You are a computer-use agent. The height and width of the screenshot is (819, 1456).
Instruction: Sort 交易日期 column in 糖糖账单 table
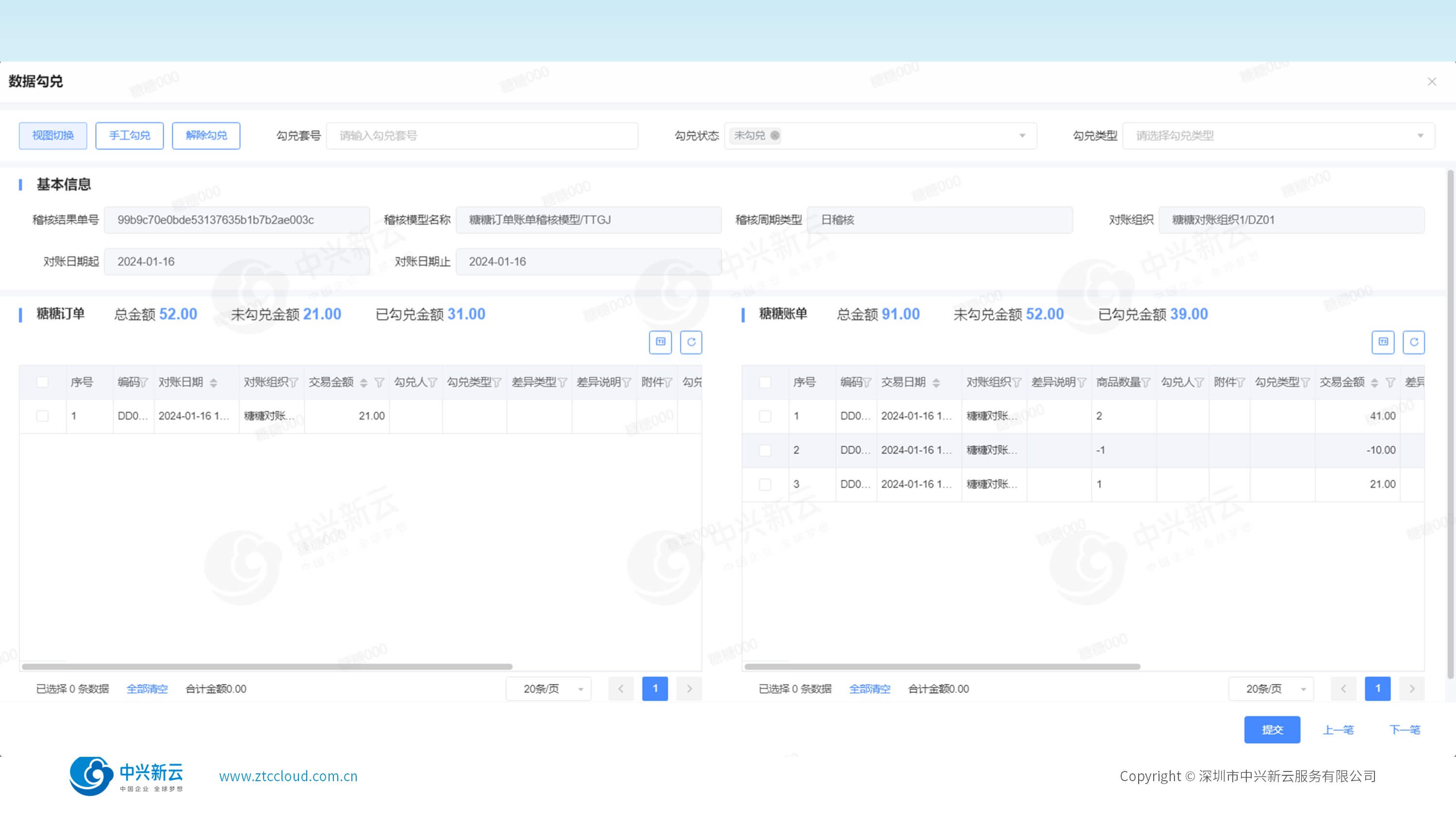pyautogui.click(x=936, y=383)
